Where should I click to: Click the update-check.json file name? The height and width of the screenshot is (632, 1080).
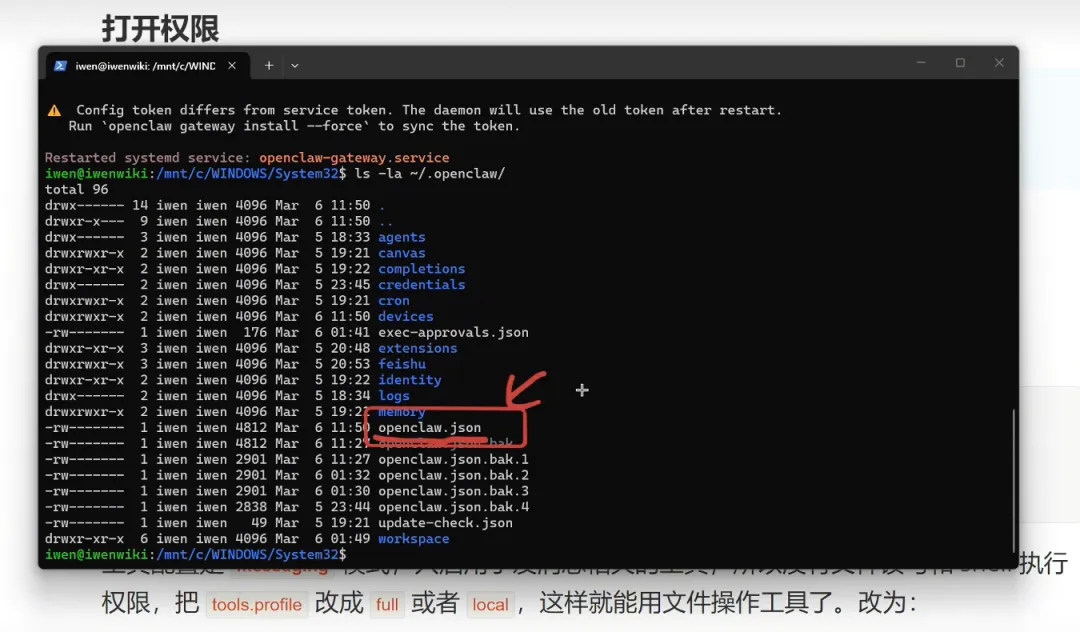[445, 523]
